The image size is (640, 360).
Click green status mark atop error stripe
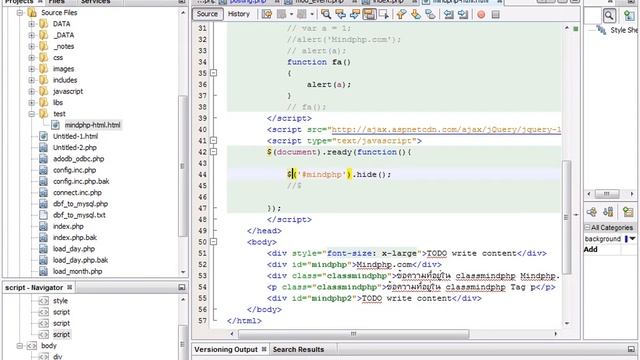576,29
